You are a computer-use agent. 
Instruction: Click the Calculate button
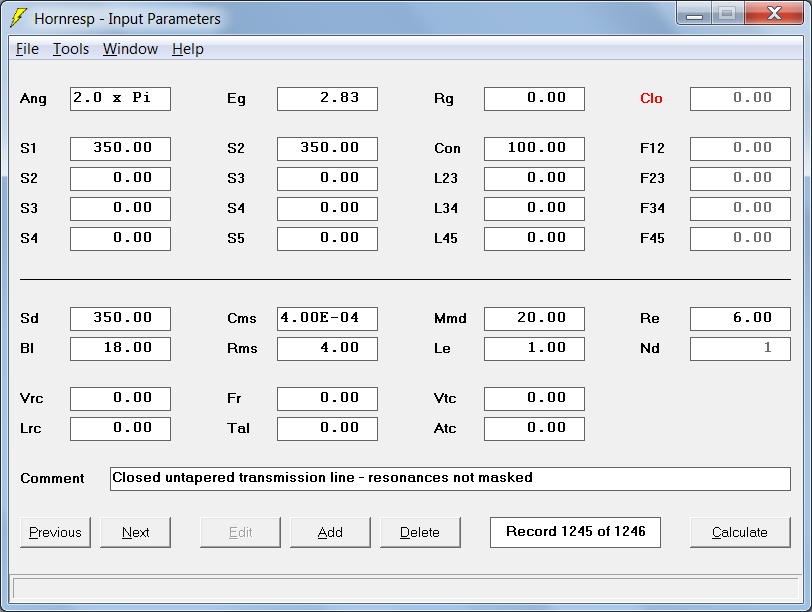coord(740,532)
